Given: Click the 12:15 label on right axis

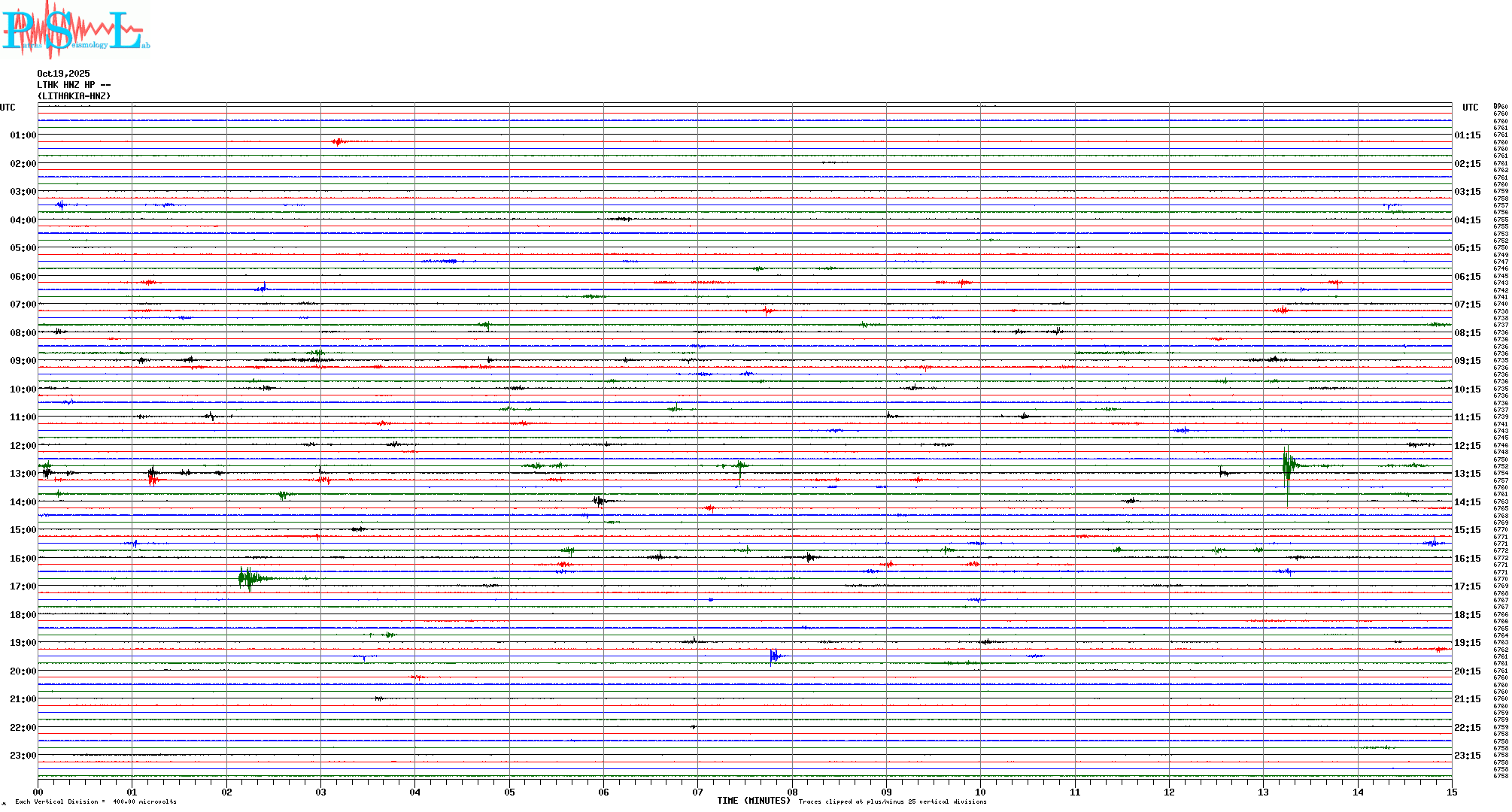Looking at the screenshot, I should [1467, 446].
